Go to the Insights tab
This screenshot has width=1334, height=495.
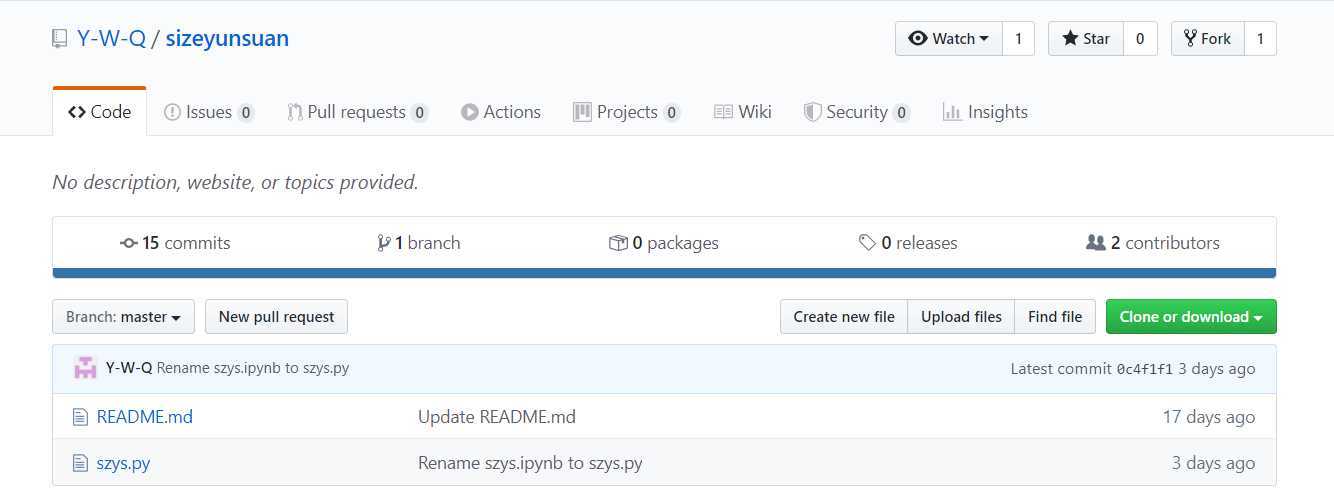985,112
